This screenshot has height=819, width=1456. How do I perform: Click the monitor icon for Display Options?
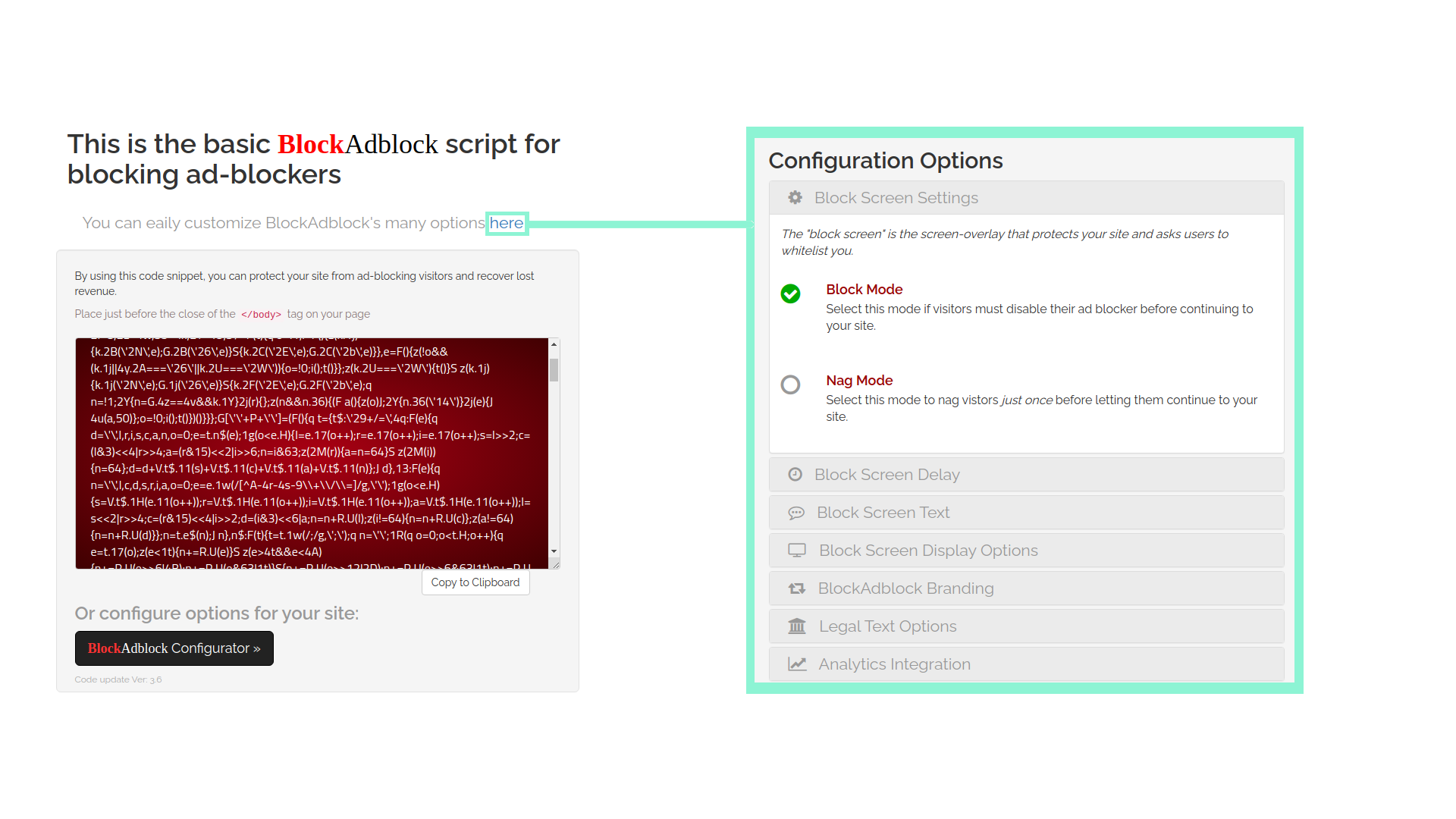(x=797, y=551)
